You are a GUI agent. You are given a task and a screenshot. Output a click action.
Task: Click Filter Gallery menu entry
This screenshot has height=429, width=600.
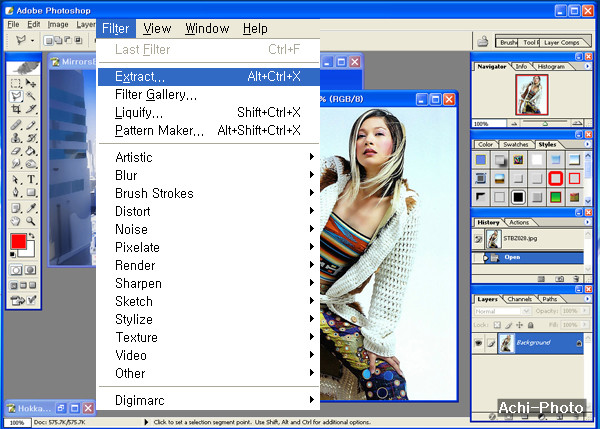click(156, 94)
